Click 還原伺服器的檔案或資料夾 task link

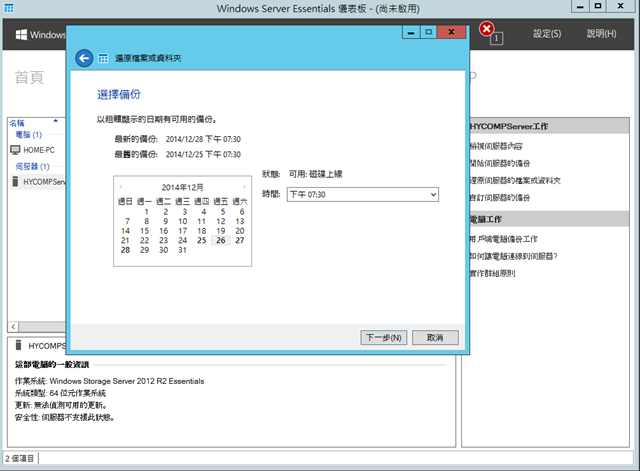515,180
